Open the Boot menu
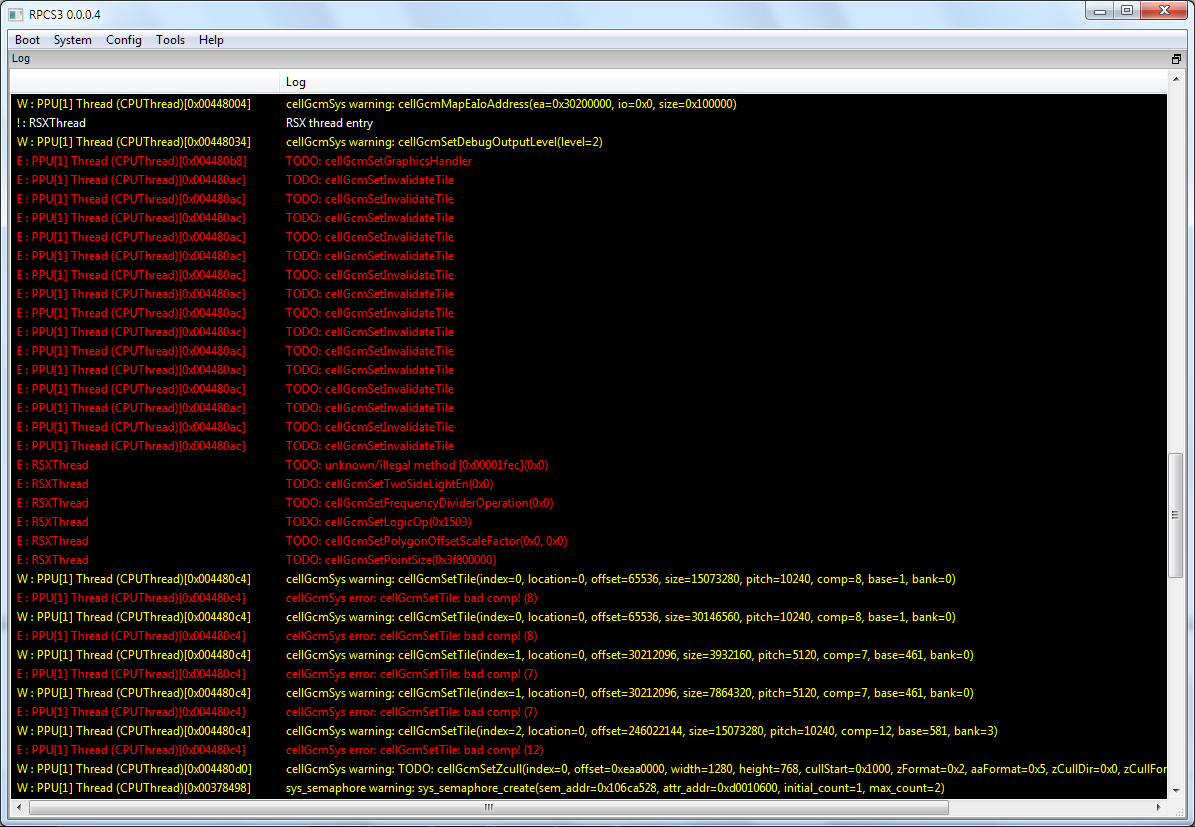Image resolution: width=1195 pixels, height=827 pixels. pyautogui.click(x=27, y=40)
